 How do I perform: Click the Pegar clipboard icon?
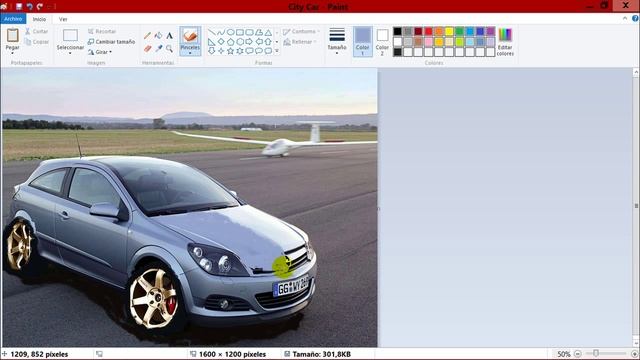coord(13,36)
